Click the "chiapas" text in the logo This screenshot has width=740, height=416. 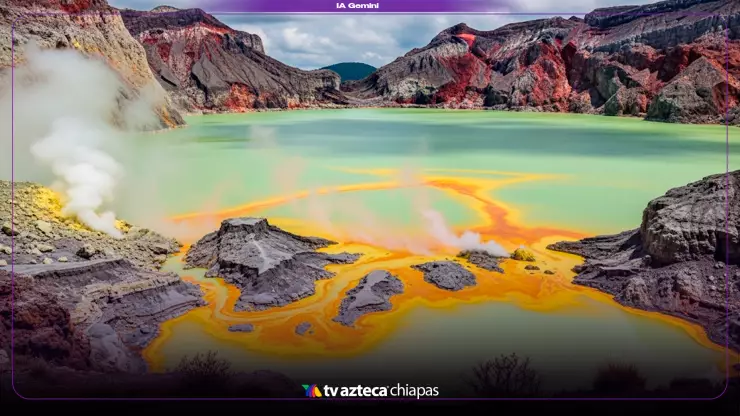414,391
